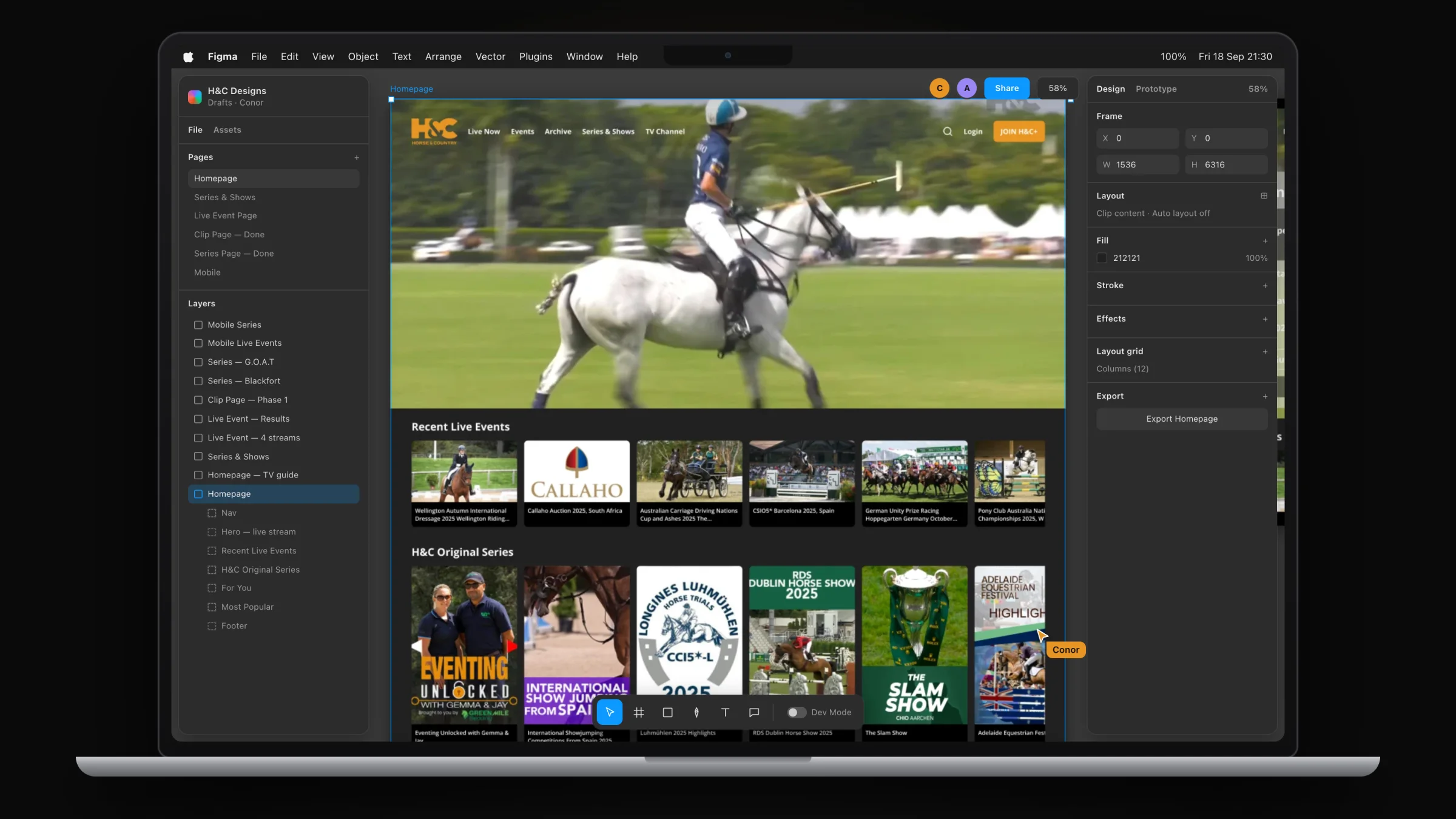Select the Comment tool
Viewport: 1456px width, 819px height.
[x=754, y=712]
